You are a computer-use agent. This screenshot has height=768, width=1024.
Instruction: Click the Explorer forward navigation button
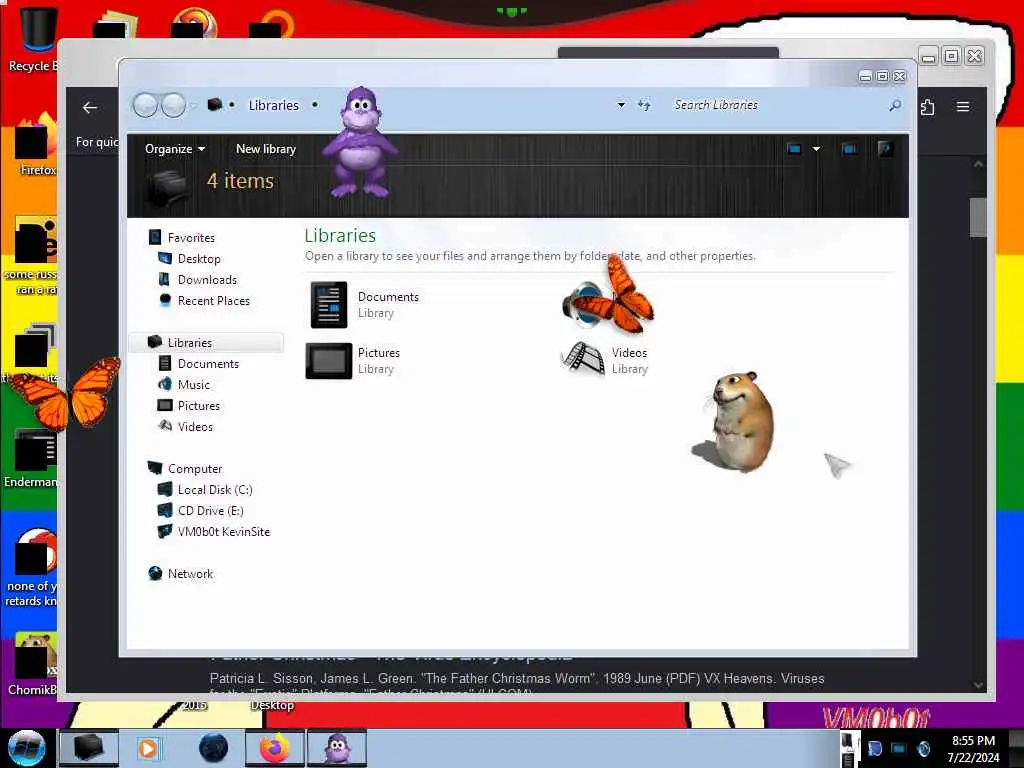(173, 105)
